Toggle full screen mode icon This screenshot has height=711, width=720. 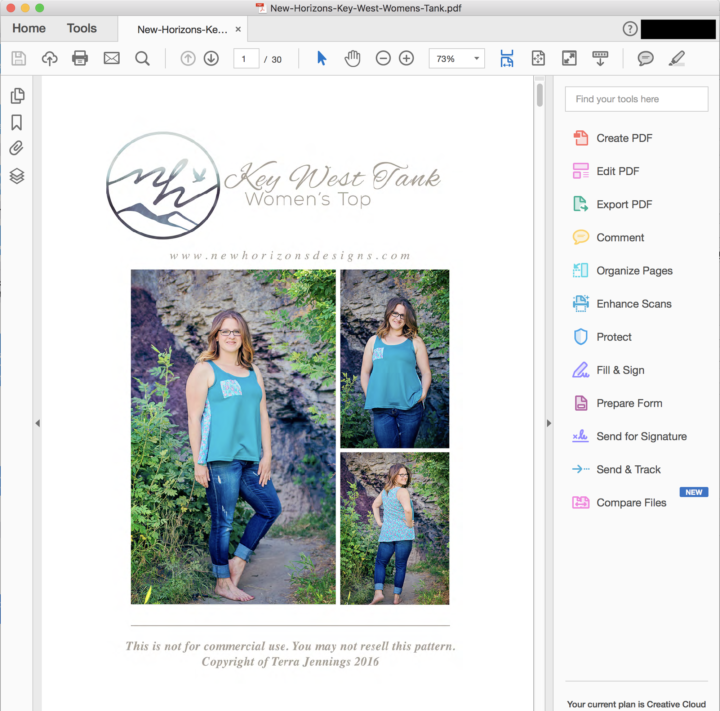click(x=569, y=59)
